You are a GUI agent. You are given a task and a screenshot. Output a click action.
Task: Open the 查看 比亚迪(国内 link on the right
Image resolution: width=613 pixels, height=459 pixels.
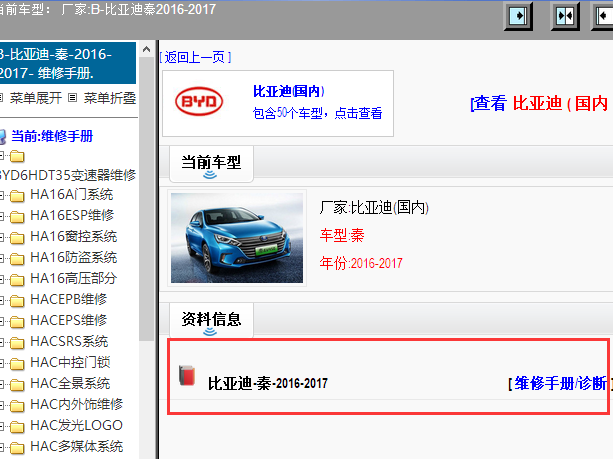[x=540, y=104]
